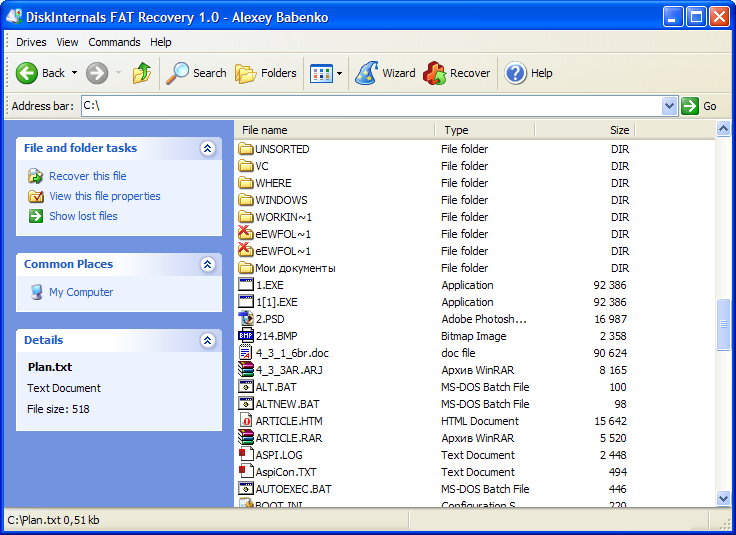The height and width of the screenshot is (535, 736).
Task: Open the Commands menu
Action: [x=114, y=42]
